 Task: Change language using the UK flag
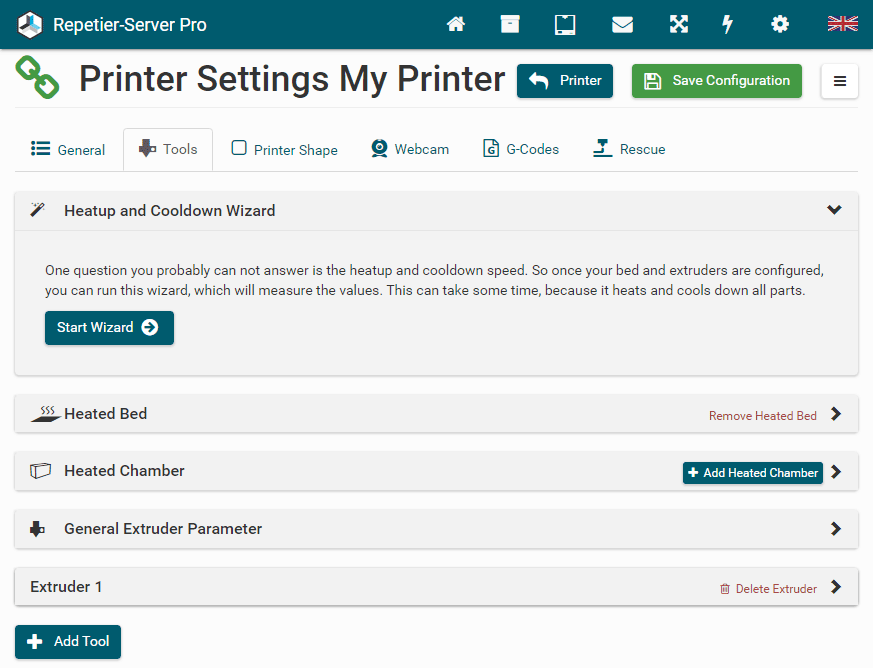tap(842, 24)
